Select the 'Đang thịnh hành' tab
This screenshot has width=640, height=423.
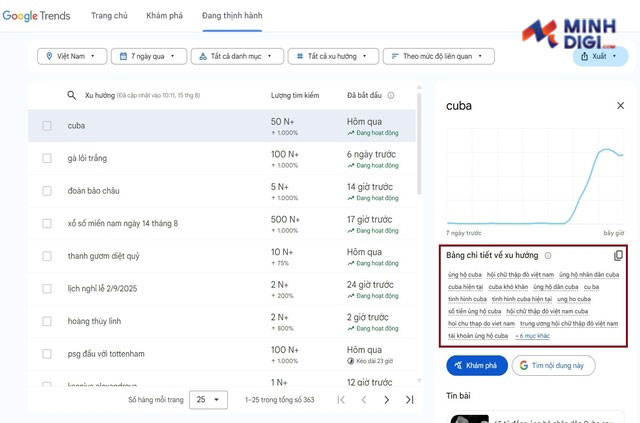pos(232,16)
